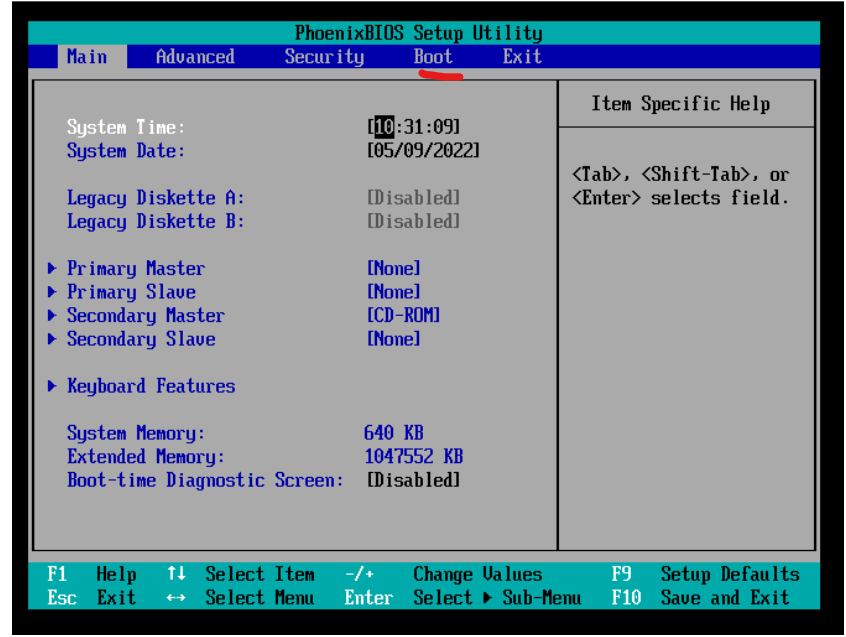Click the F1 Help legend entry

point(92,574)
